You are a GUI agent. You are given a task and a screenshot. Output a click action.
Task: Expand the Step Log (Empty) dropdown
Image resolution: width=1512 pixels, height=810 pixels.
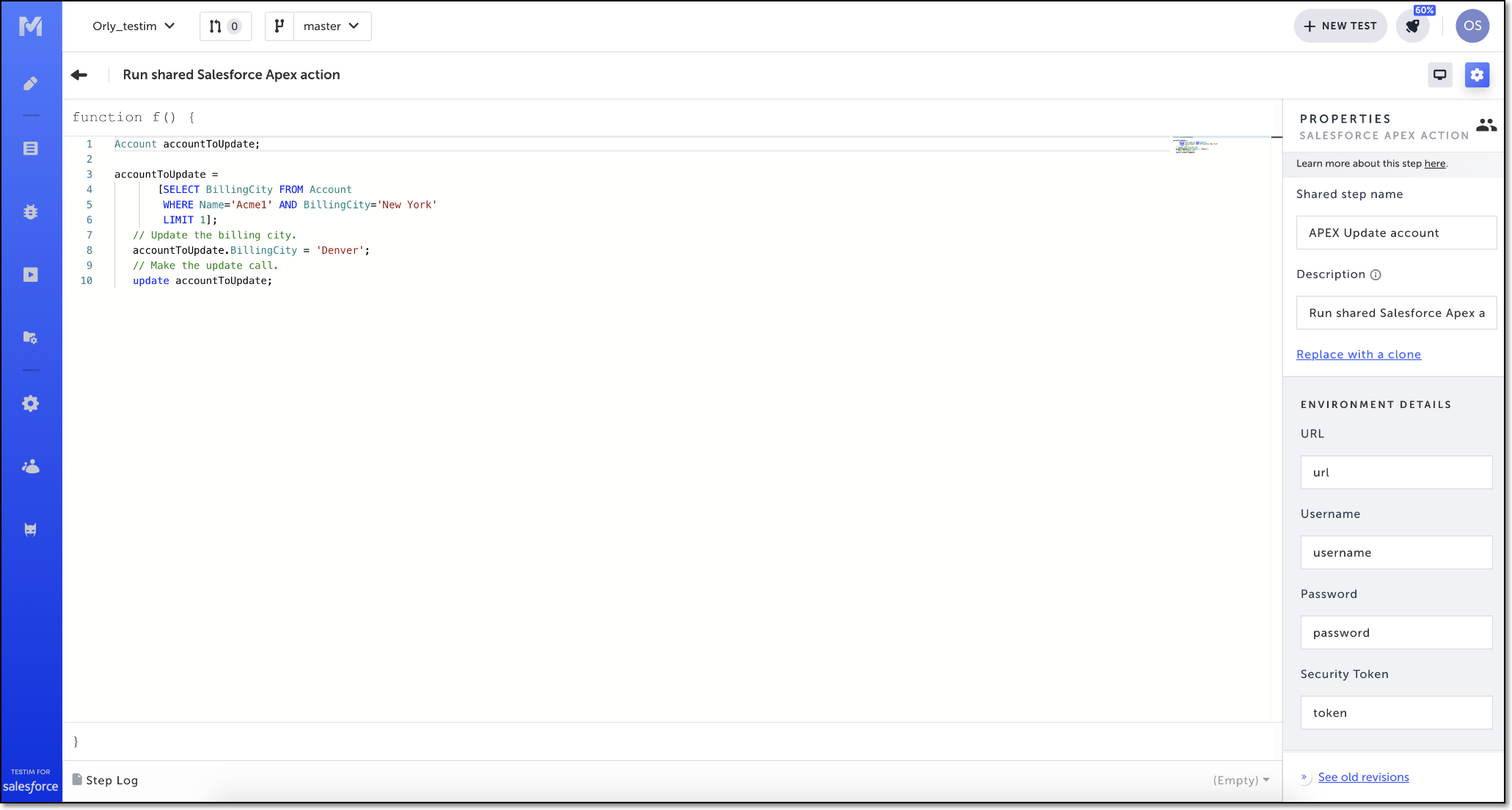pos(1241,780)
